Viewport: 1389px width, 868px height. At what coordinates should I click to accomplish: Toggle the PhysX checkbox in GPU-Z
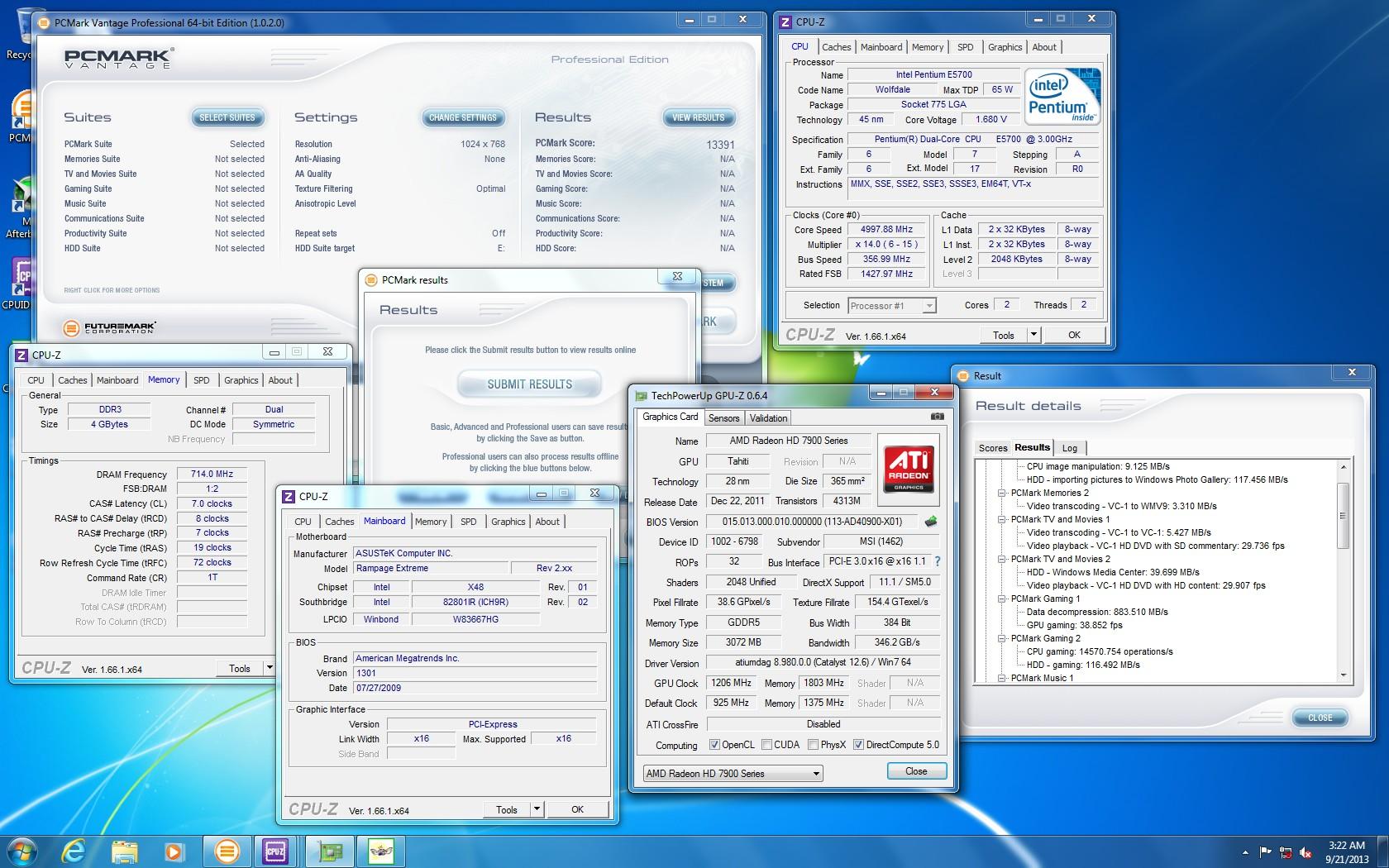point(813,745)
